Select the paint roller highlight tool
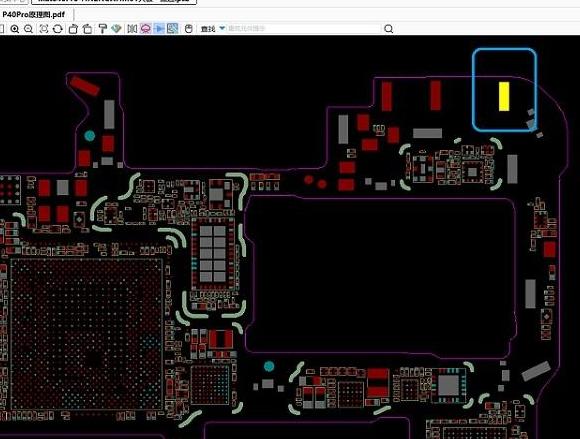The image size is (580, 439). [x=102, y=29]
